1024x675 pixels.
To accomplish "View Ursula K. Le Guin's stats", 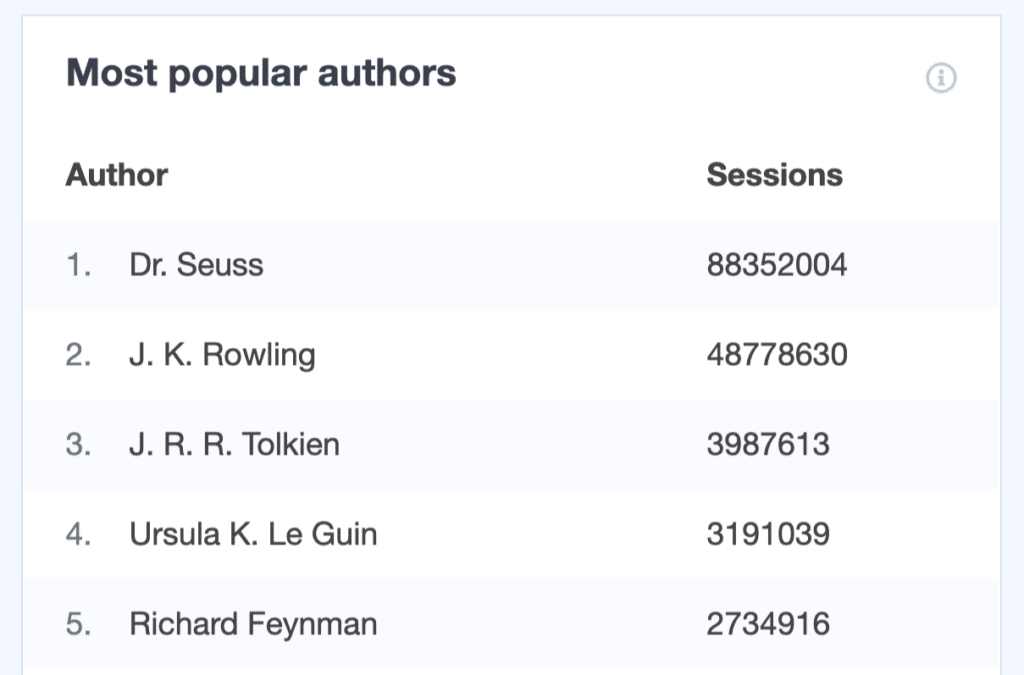I will pos(253,534).
